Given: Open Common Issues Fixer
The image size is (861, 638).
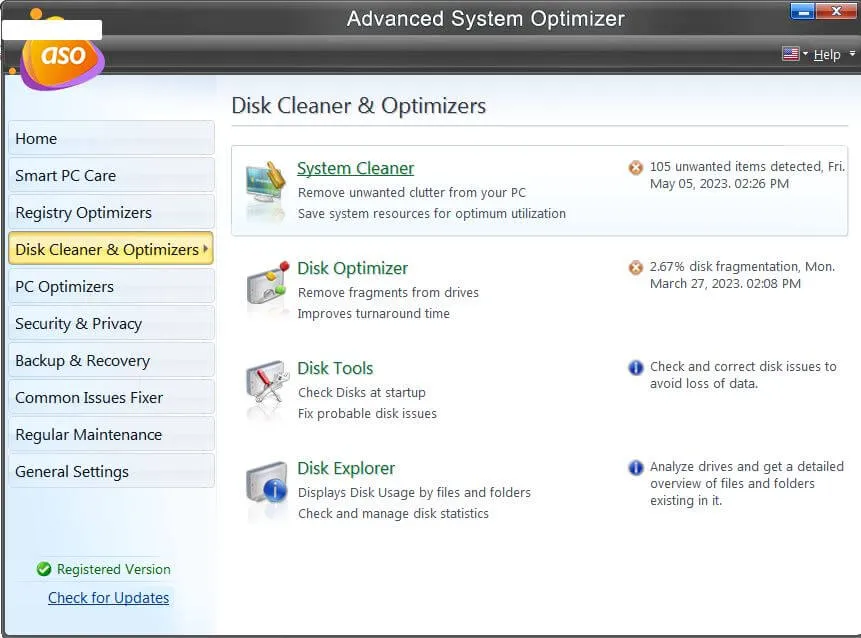Looking at the screenshot, I should click(111, 397).
